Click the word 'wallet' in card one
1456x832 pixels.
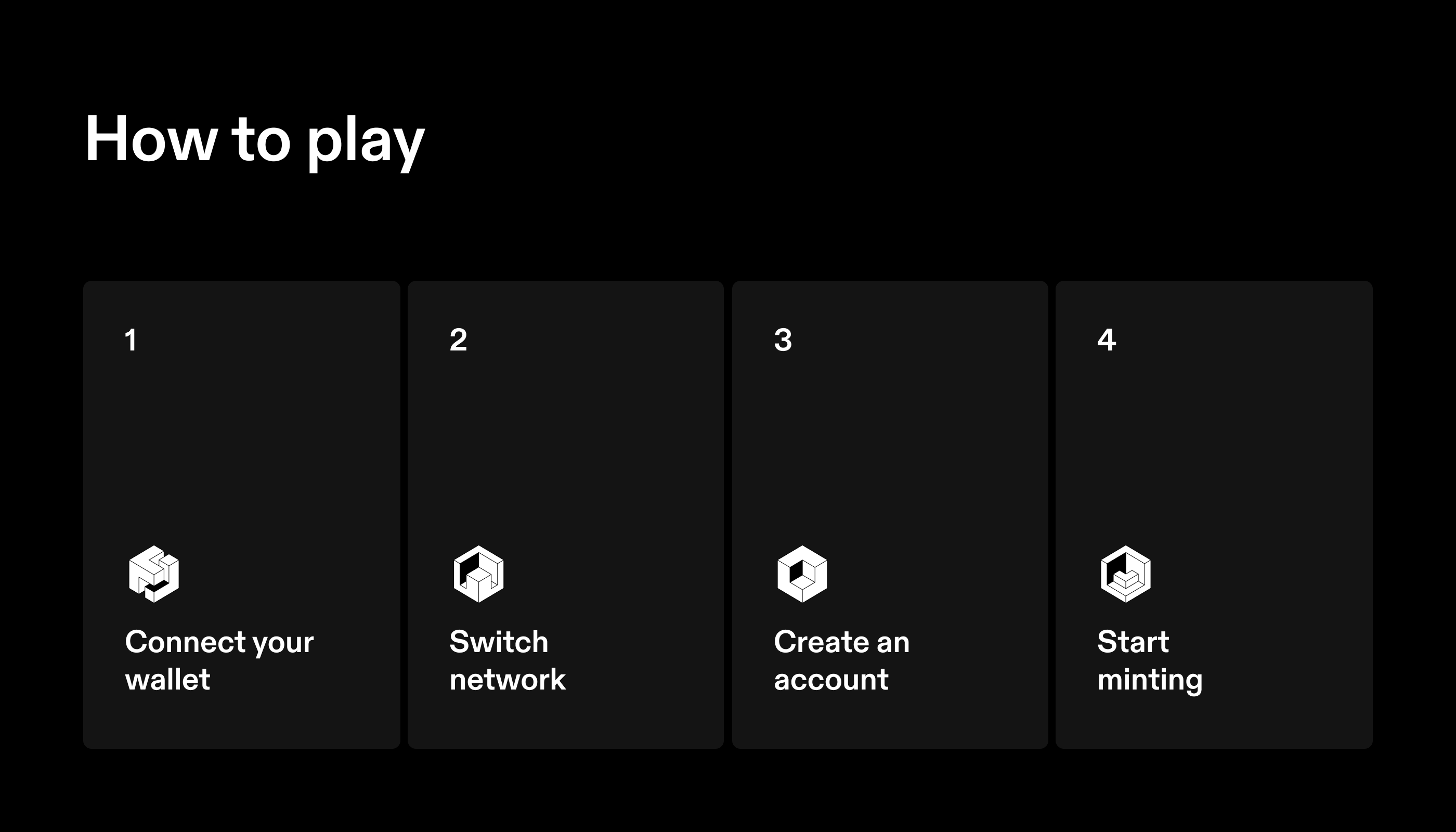pos(167,680)
